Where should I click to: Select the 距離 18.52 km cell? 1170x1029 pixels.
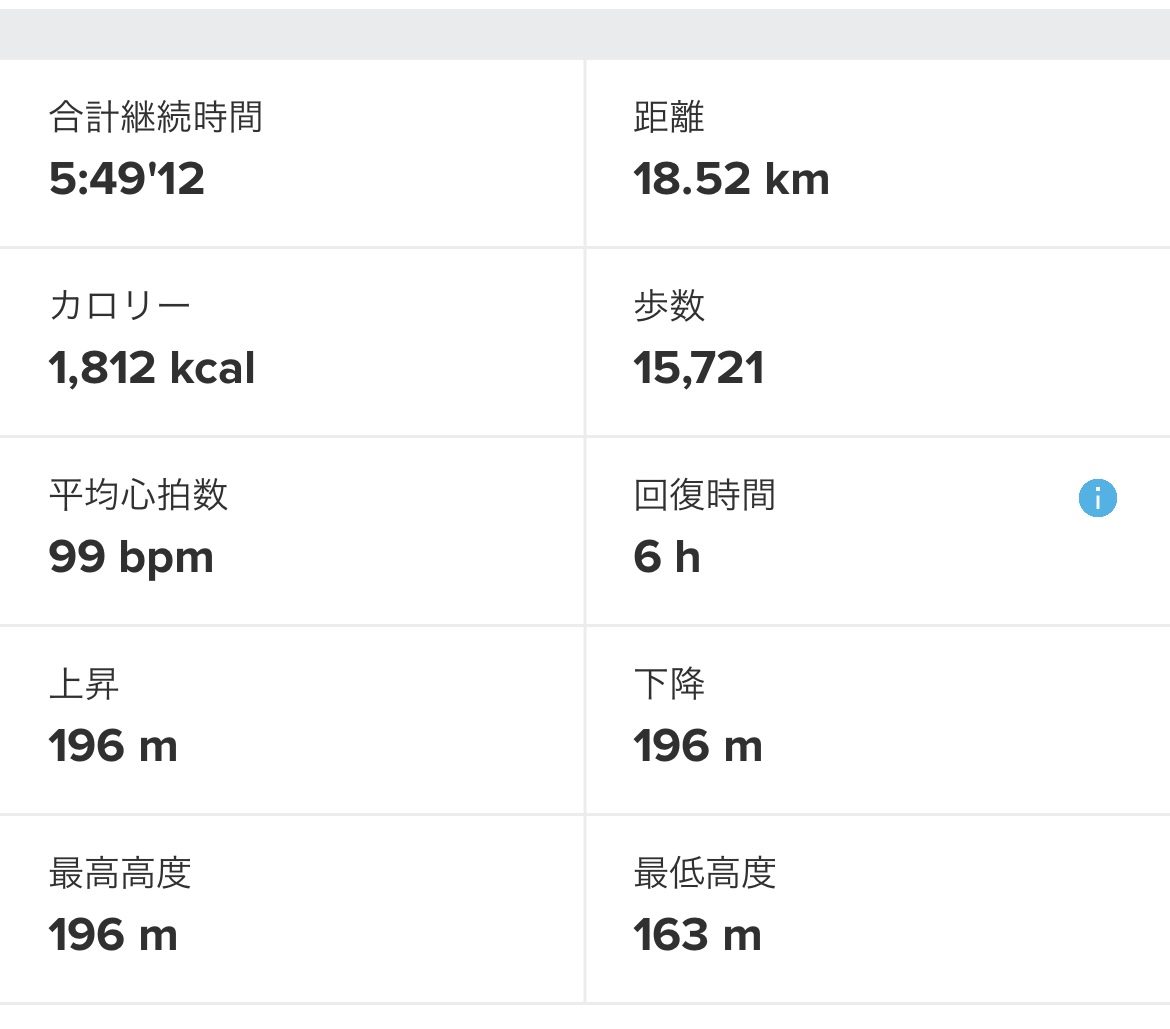[878, 153]
